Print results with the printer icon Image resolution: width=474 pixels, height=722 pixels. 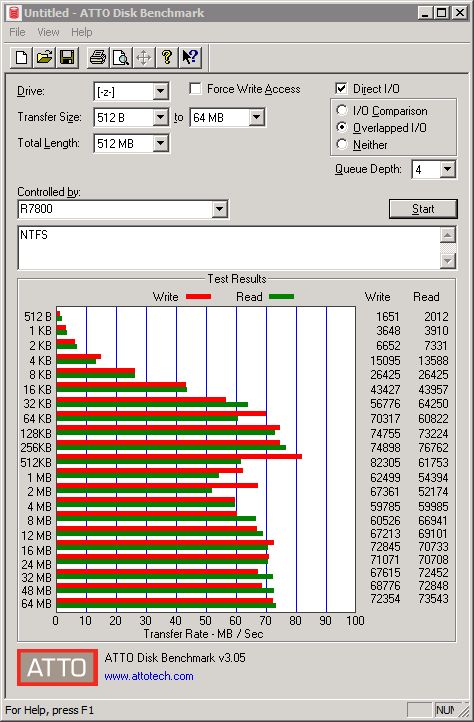pos(98,58)
